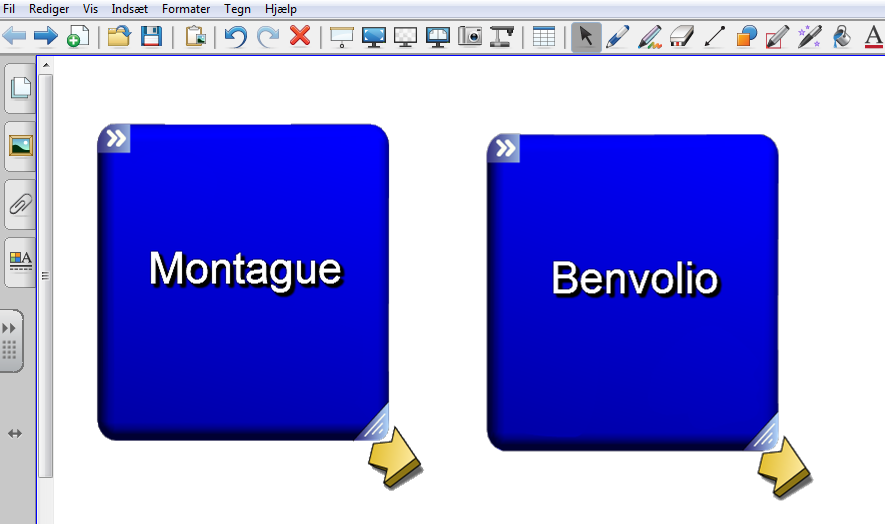Open the Tegn menu
This screenshot has width=885, height=524.
click(237, 9)
